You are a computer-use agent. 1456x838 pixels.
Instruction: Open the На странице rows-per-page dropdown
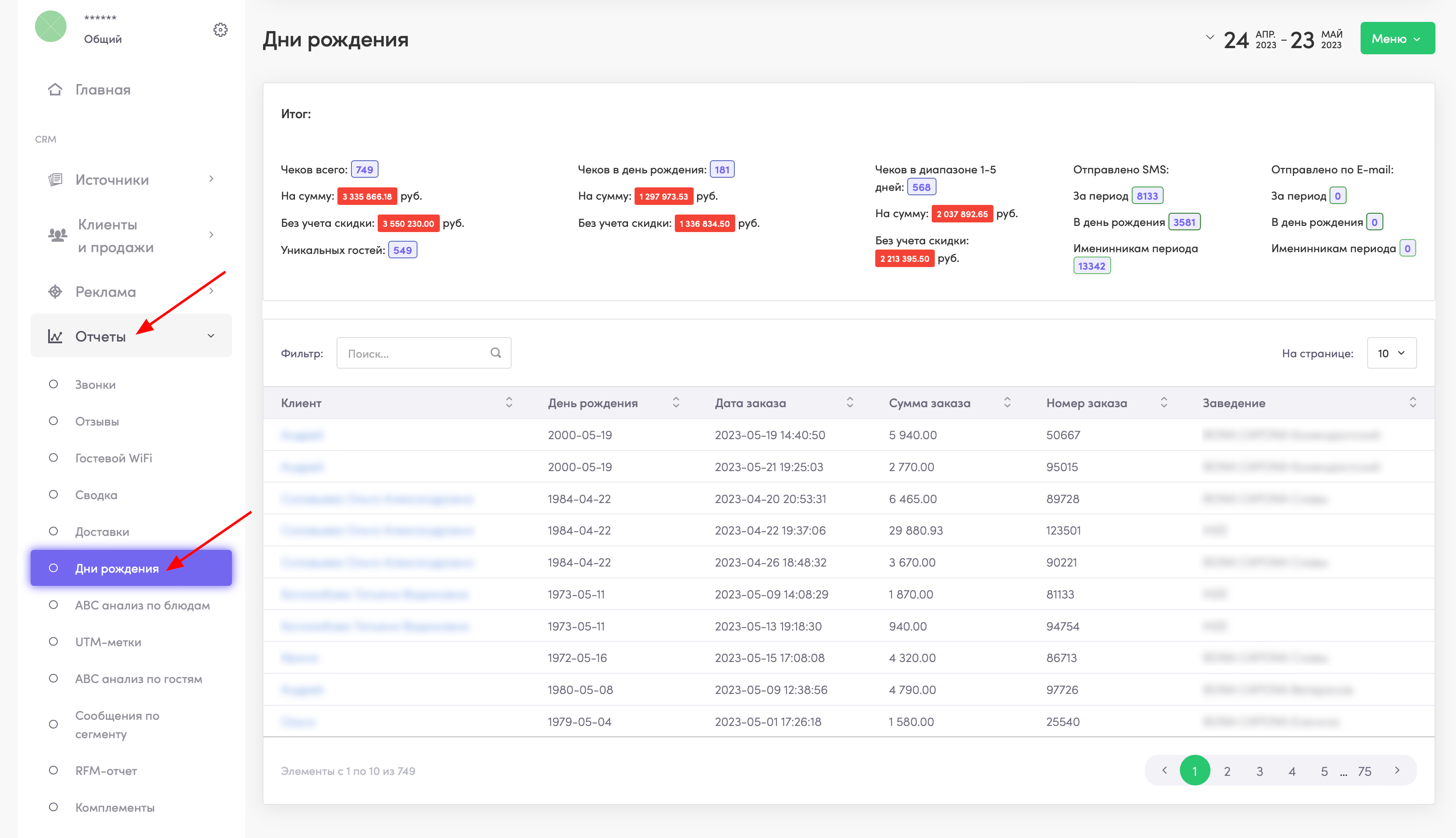pos(1392,353)
